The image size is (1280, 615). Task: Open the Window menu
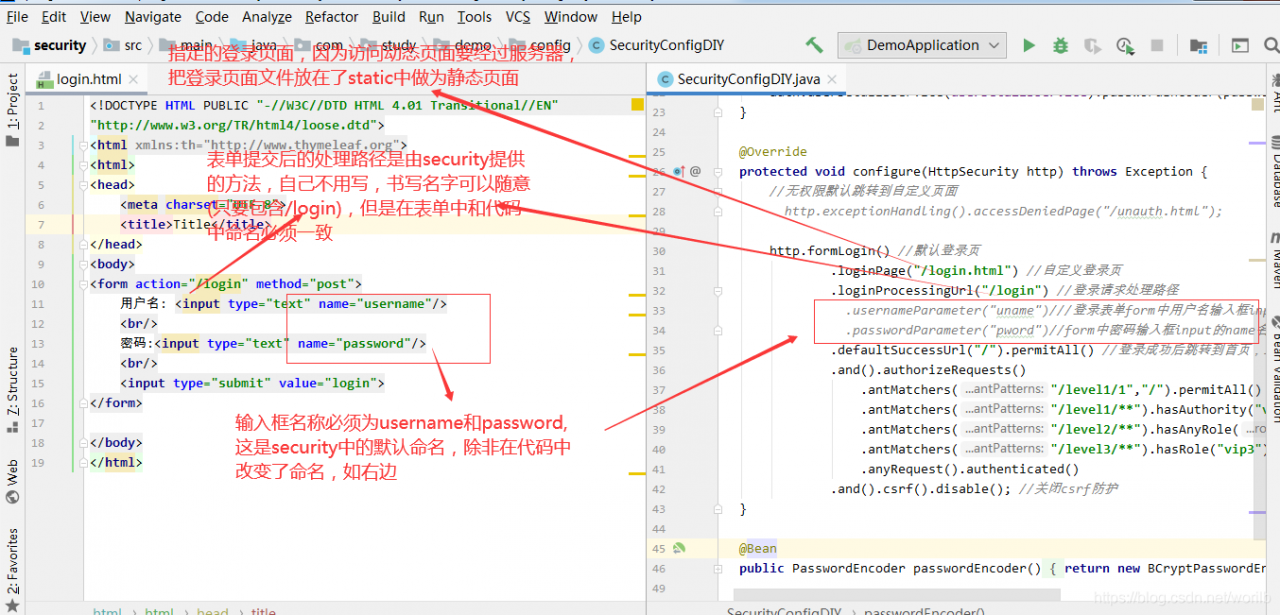tap(571, 16)
